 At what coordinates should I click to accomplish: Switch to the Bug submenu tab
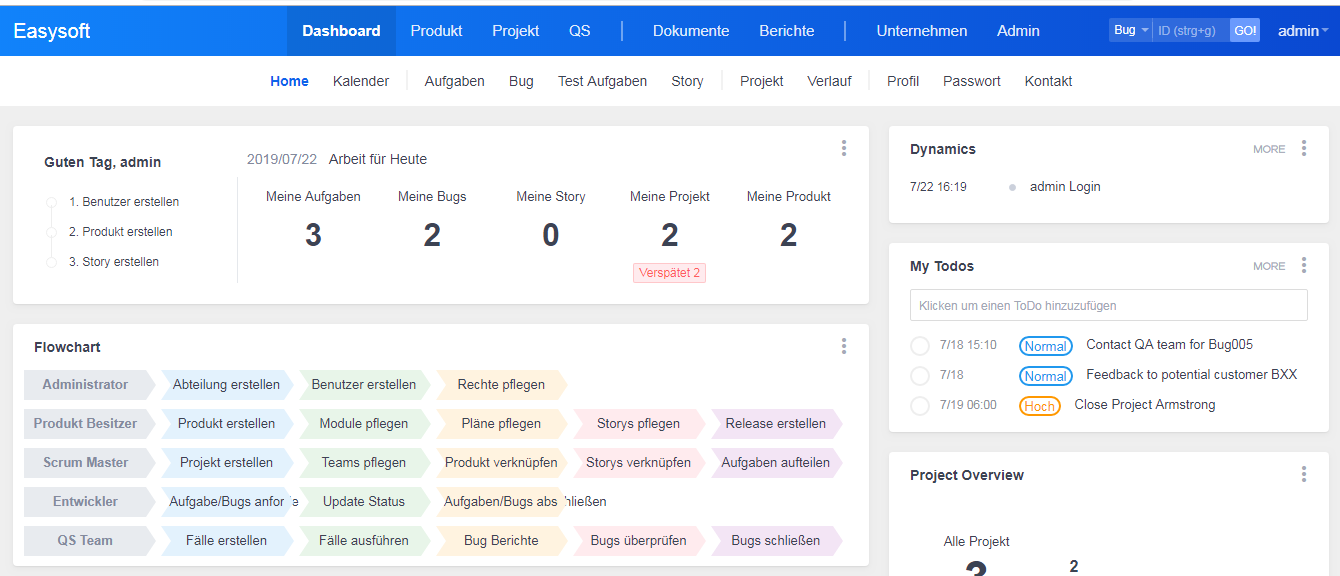click(x=521, y=81)
